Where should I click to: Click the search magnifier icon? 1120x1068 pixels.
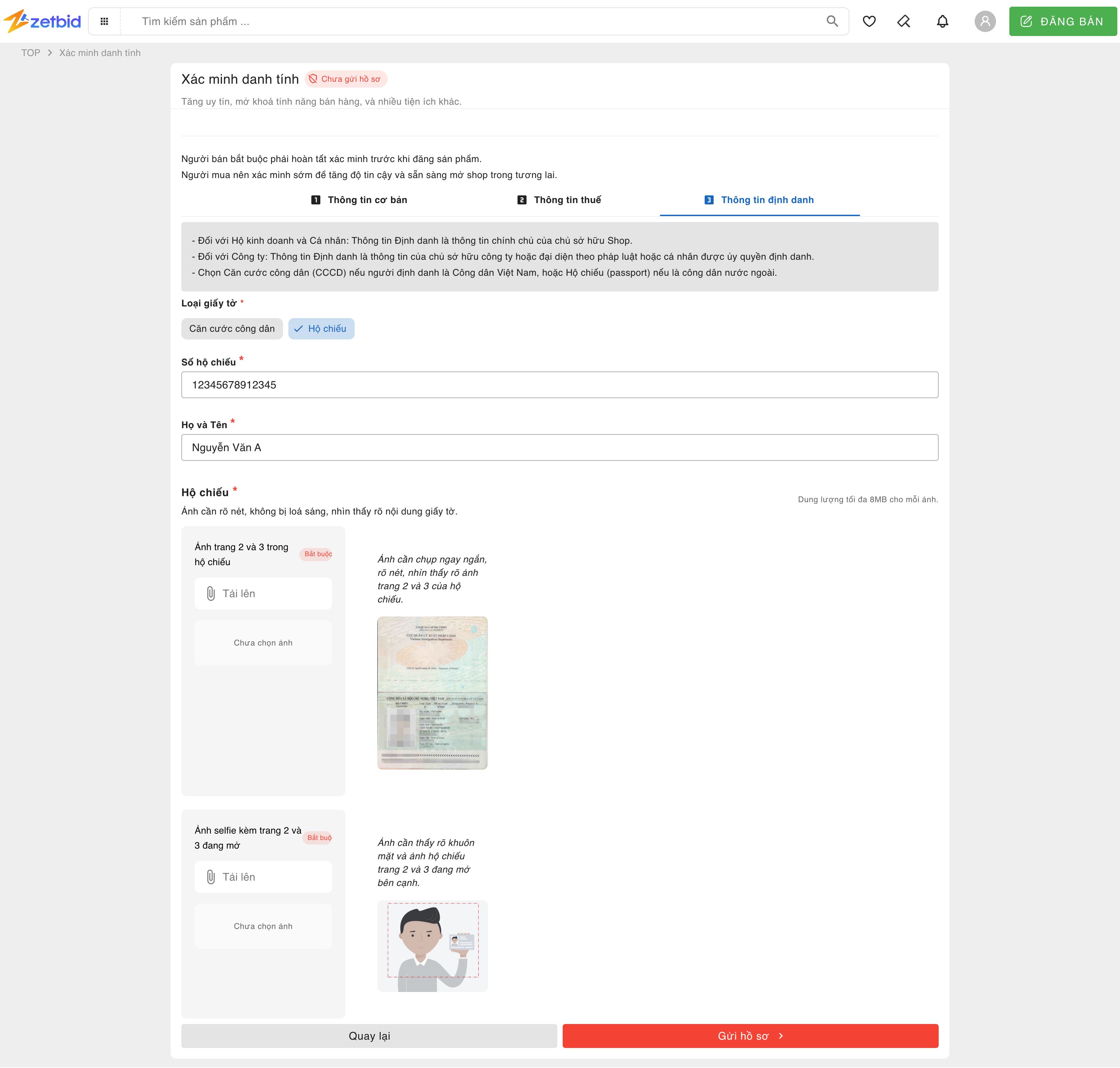pyautogui.click(x=832, y=22)
